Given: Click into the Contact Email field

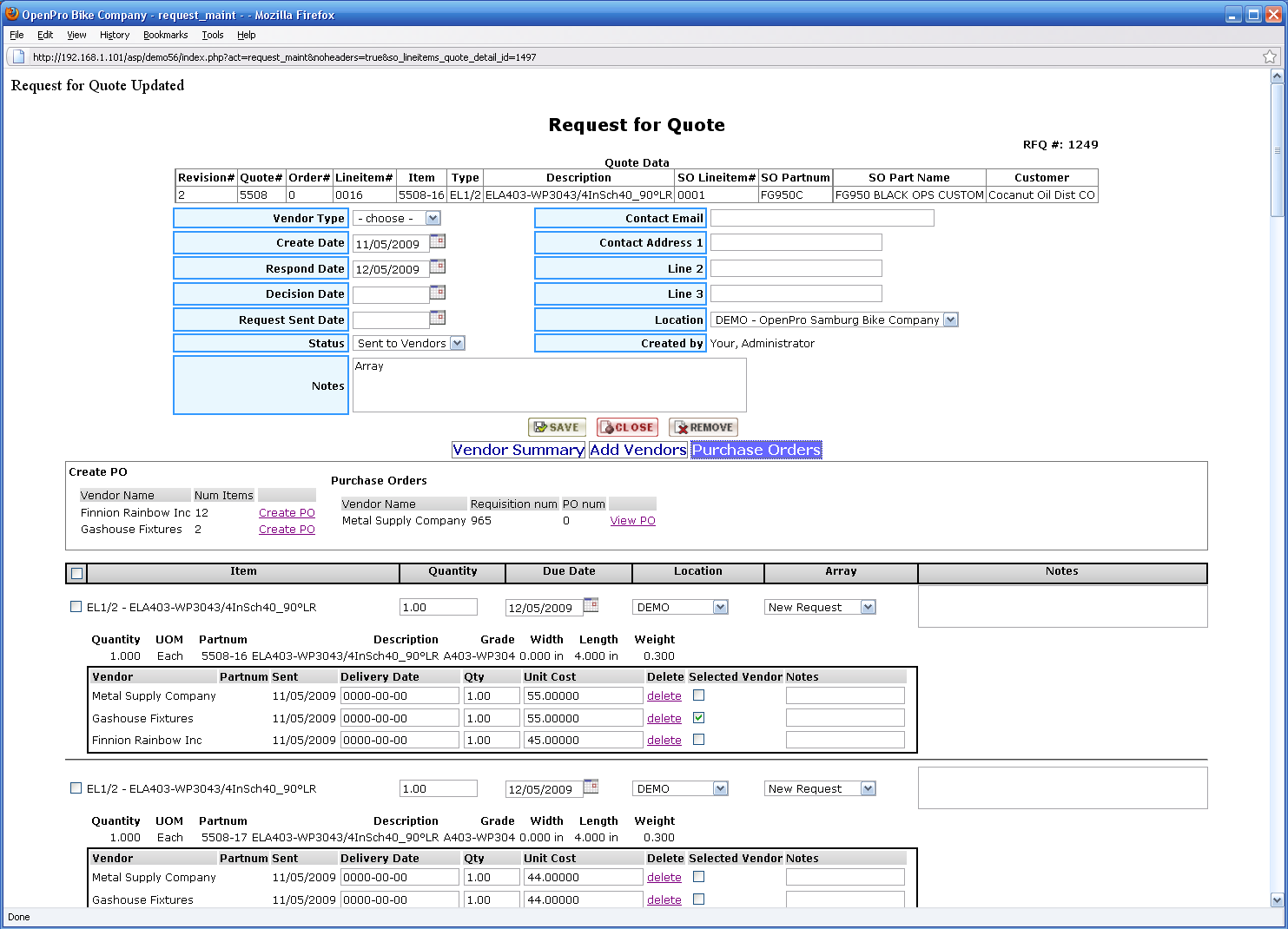Looking at the screenshot, I should point(822,218).
